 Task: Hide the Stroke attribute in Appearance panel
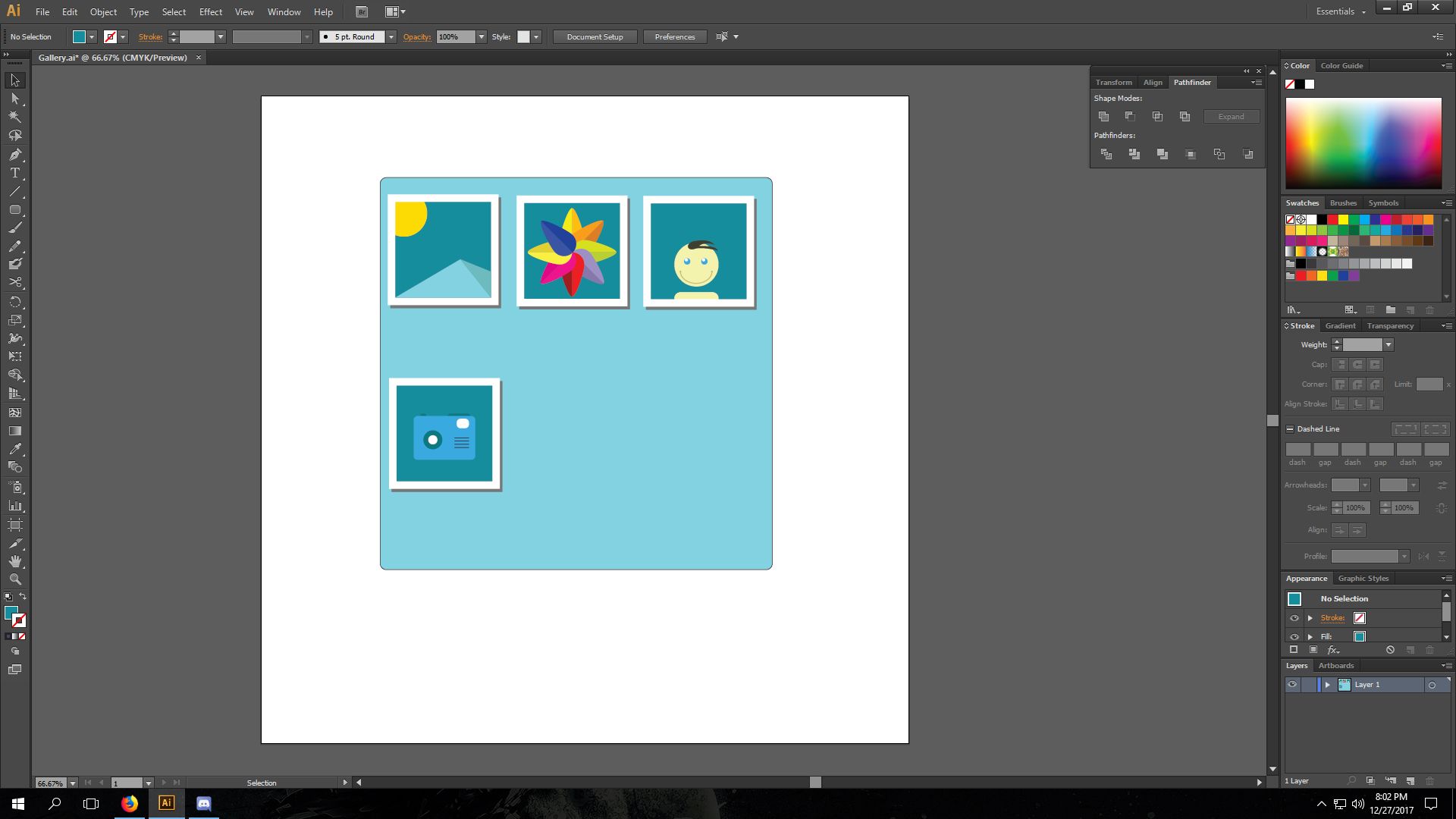pyautogui.click(x=1294, y=618)
